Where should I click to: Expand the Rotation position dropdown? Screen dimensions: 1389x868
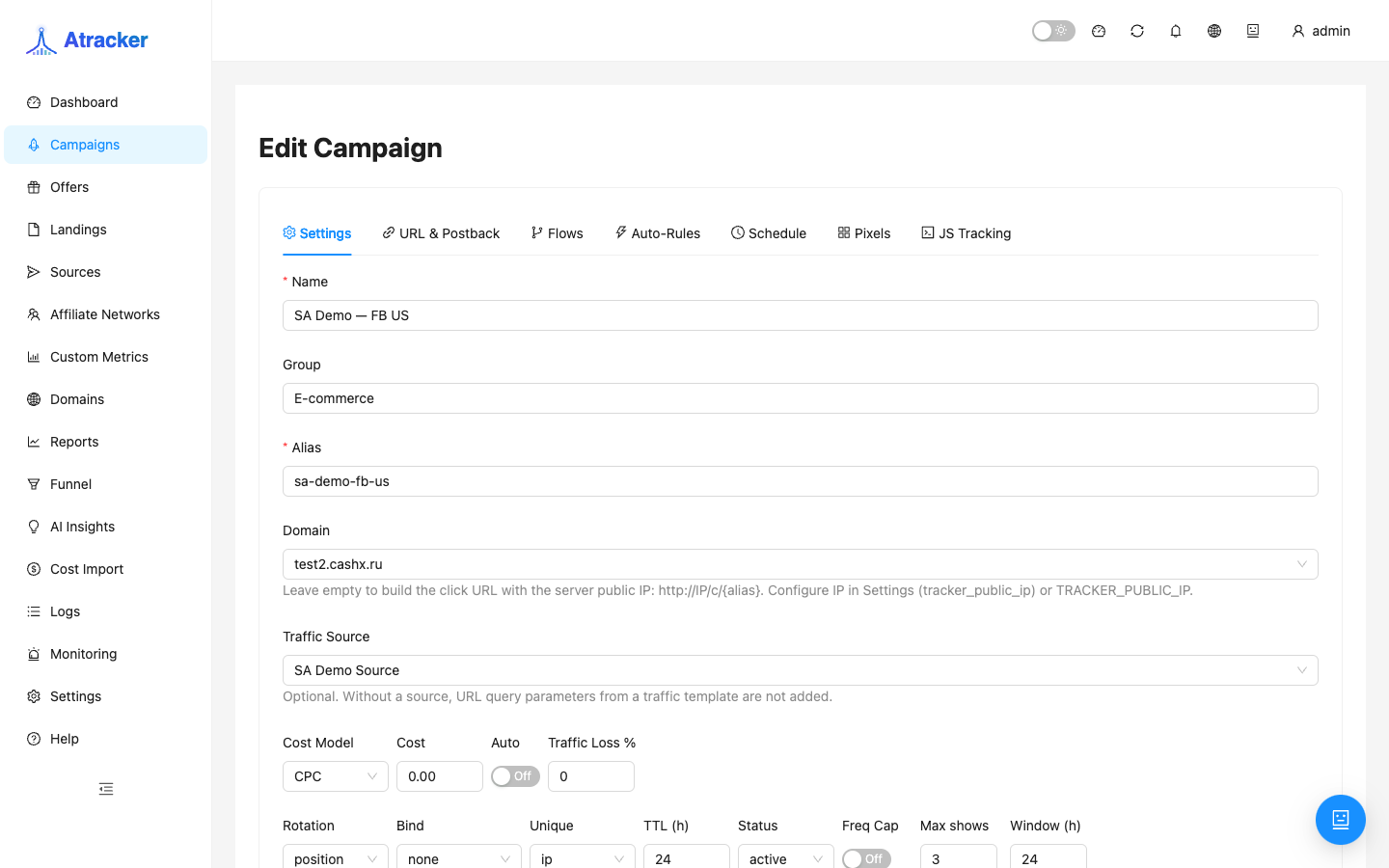336,856
